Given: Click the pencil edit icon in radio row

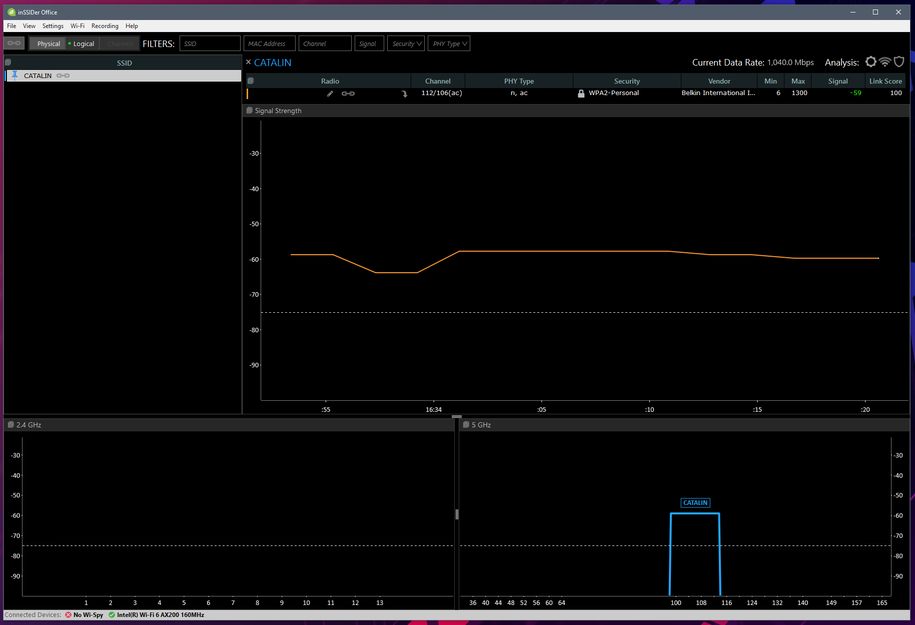Looking at the screenshot, I should pyautogui.click(x=330, y=93).
